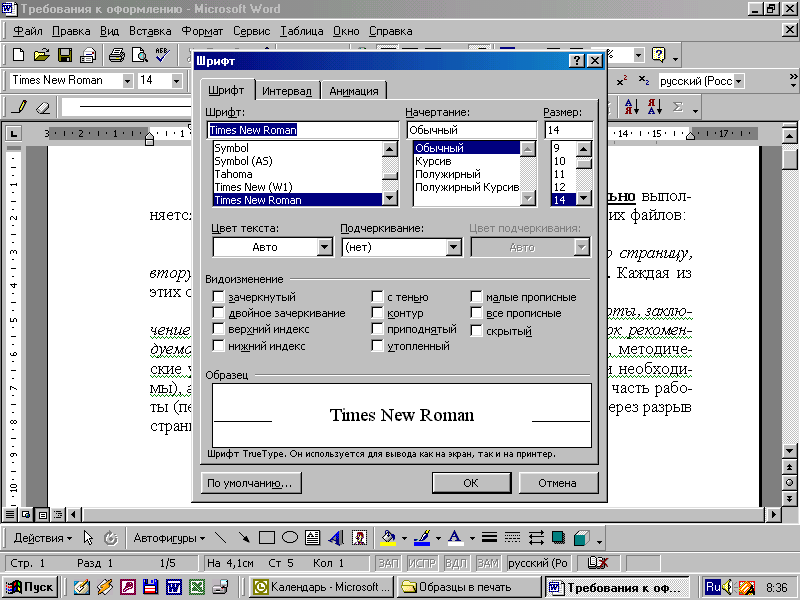Click the OK button
The width and height of the screenshot is (800, 600).
coord(471,483)
